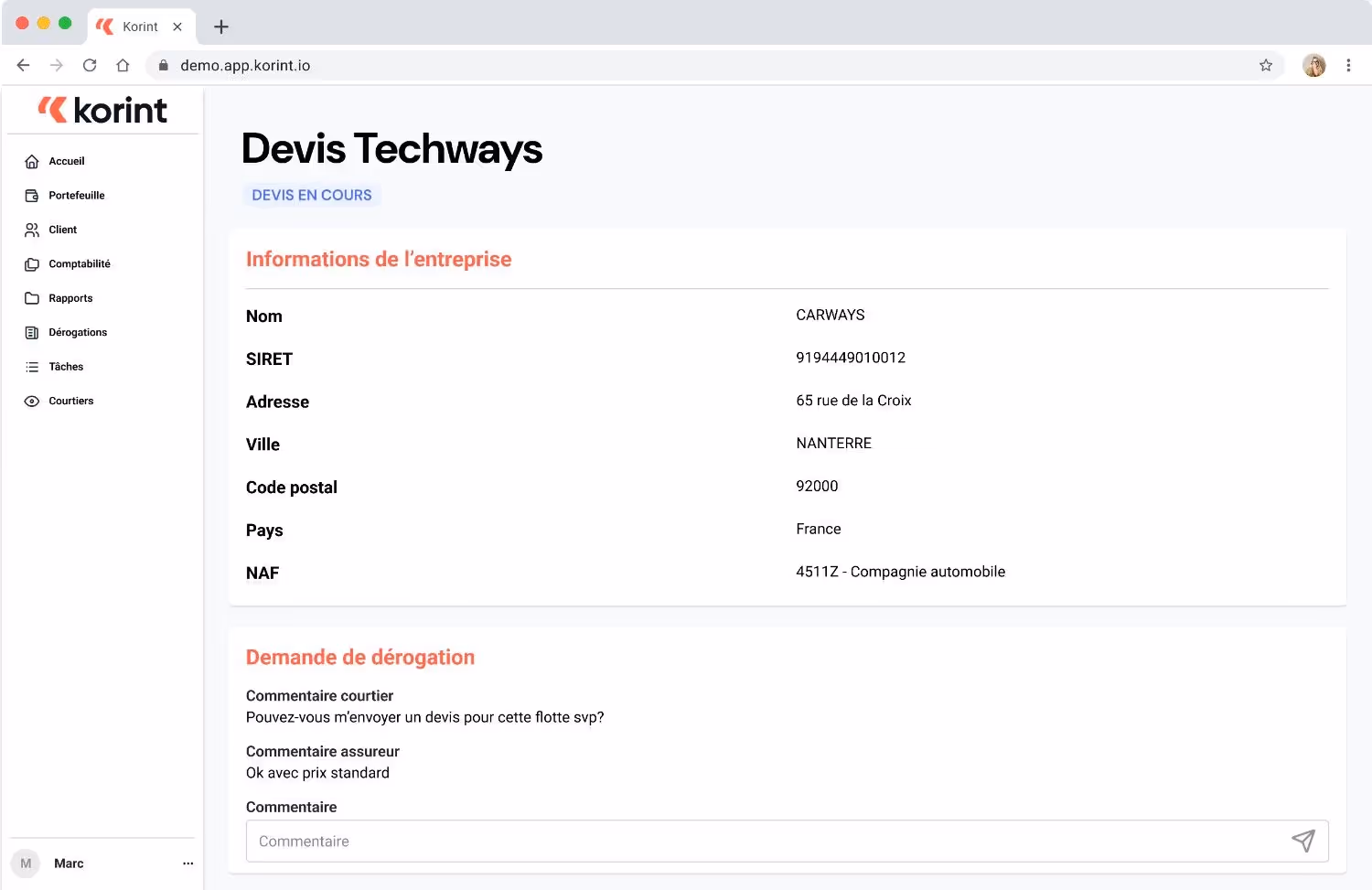Click NAF value 4511Z - Compagnie automobile
Image resolution: width=1372 pixels, height=890 pixels.
pyautogui.click(x=900, y=573)
